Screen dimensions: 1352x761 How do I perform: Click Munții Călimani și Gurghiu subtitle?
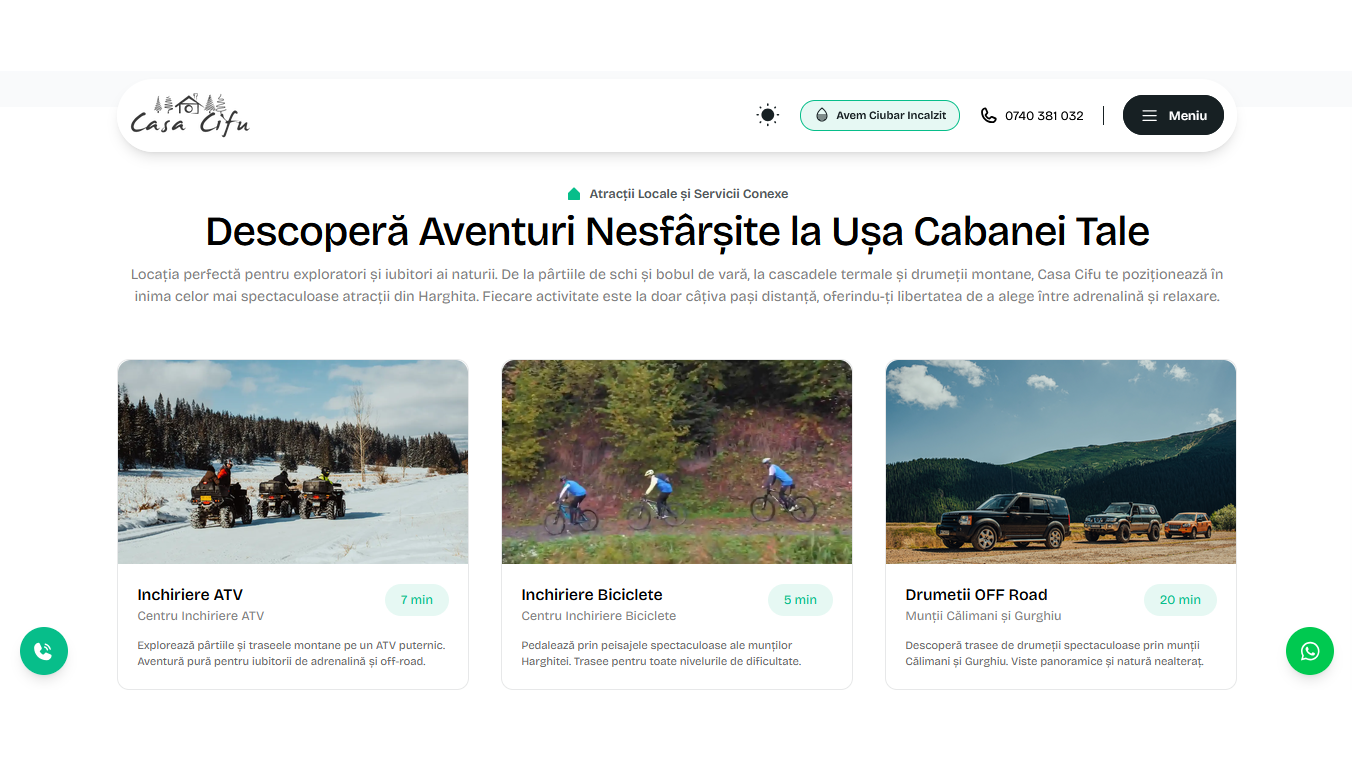(x=983, y=616)
